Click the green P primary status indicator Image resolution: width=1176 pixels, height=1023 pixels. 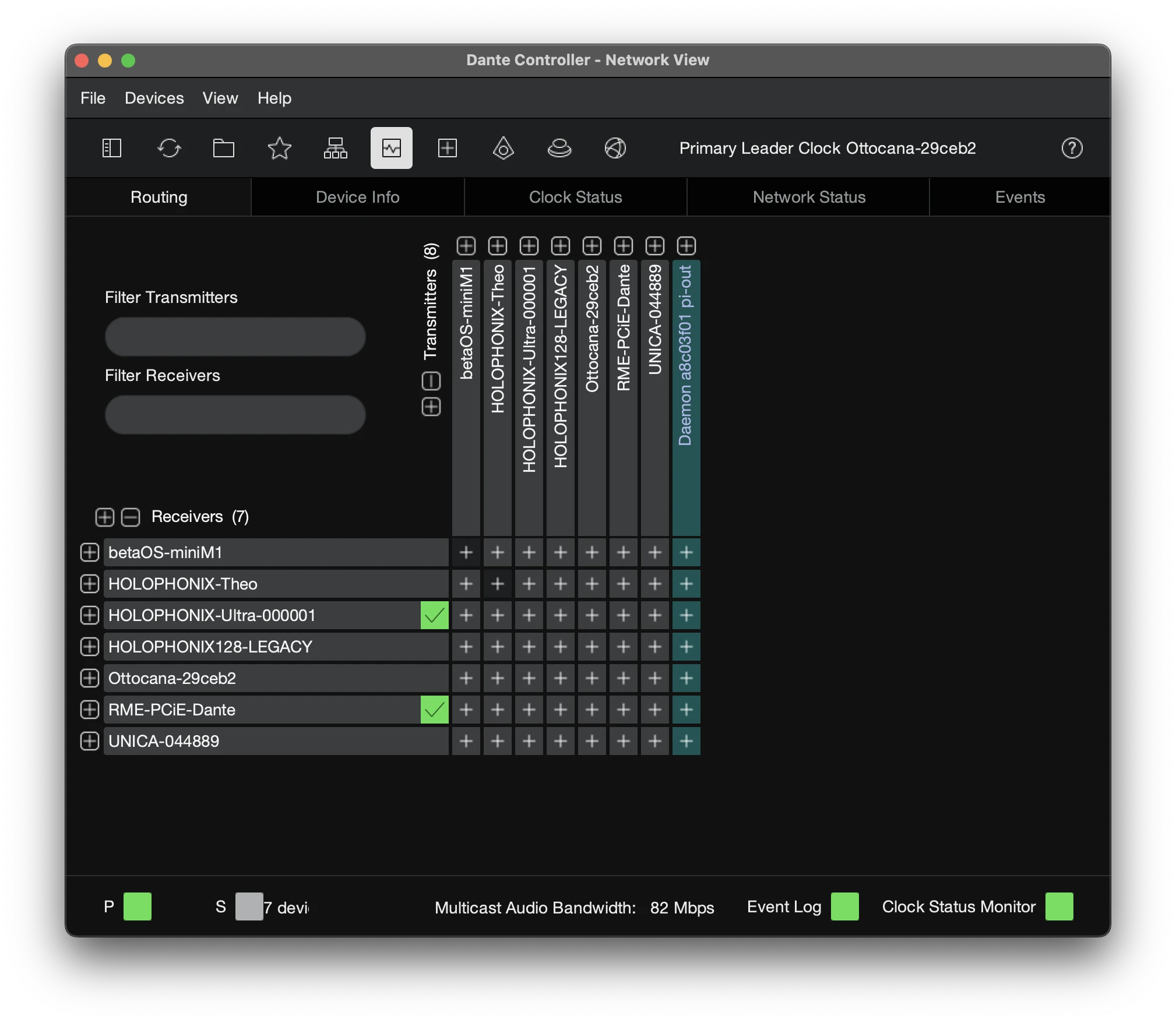(x=138, y=906)
